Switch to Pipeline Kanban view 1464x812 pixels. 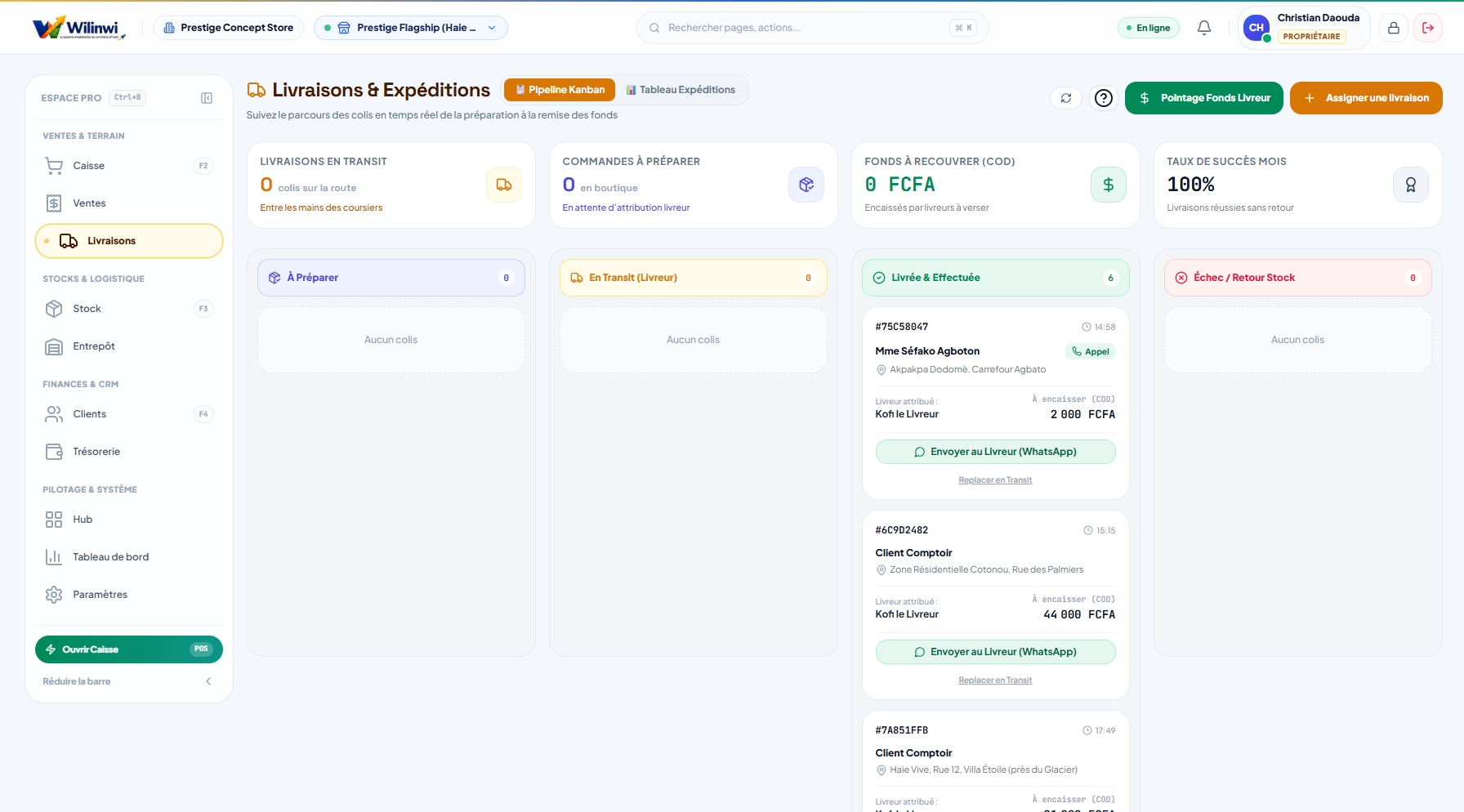560,90
